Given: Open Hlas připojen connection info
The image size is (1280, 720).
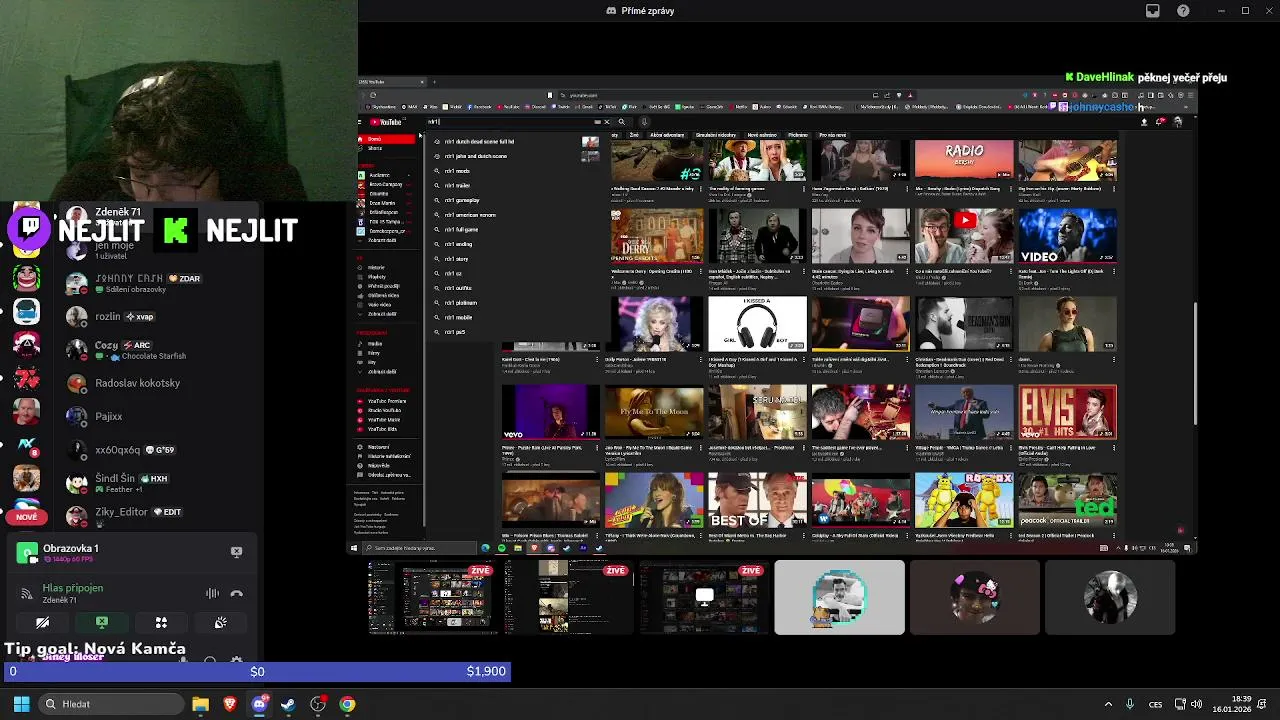Looking at the screenshot, I should (72, 588).
